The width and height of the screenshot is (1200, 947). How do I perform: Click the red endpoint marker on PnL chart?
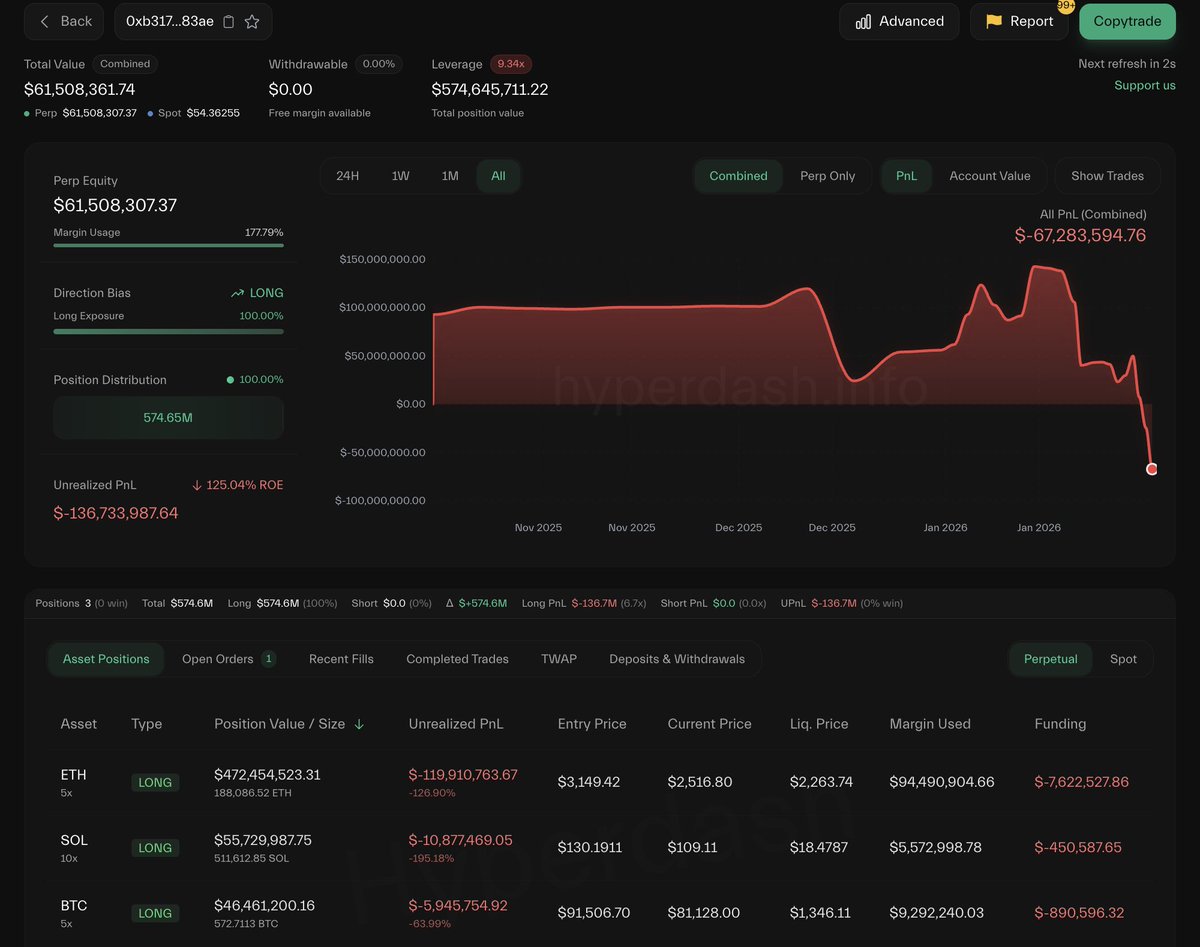coord(1151,469)
